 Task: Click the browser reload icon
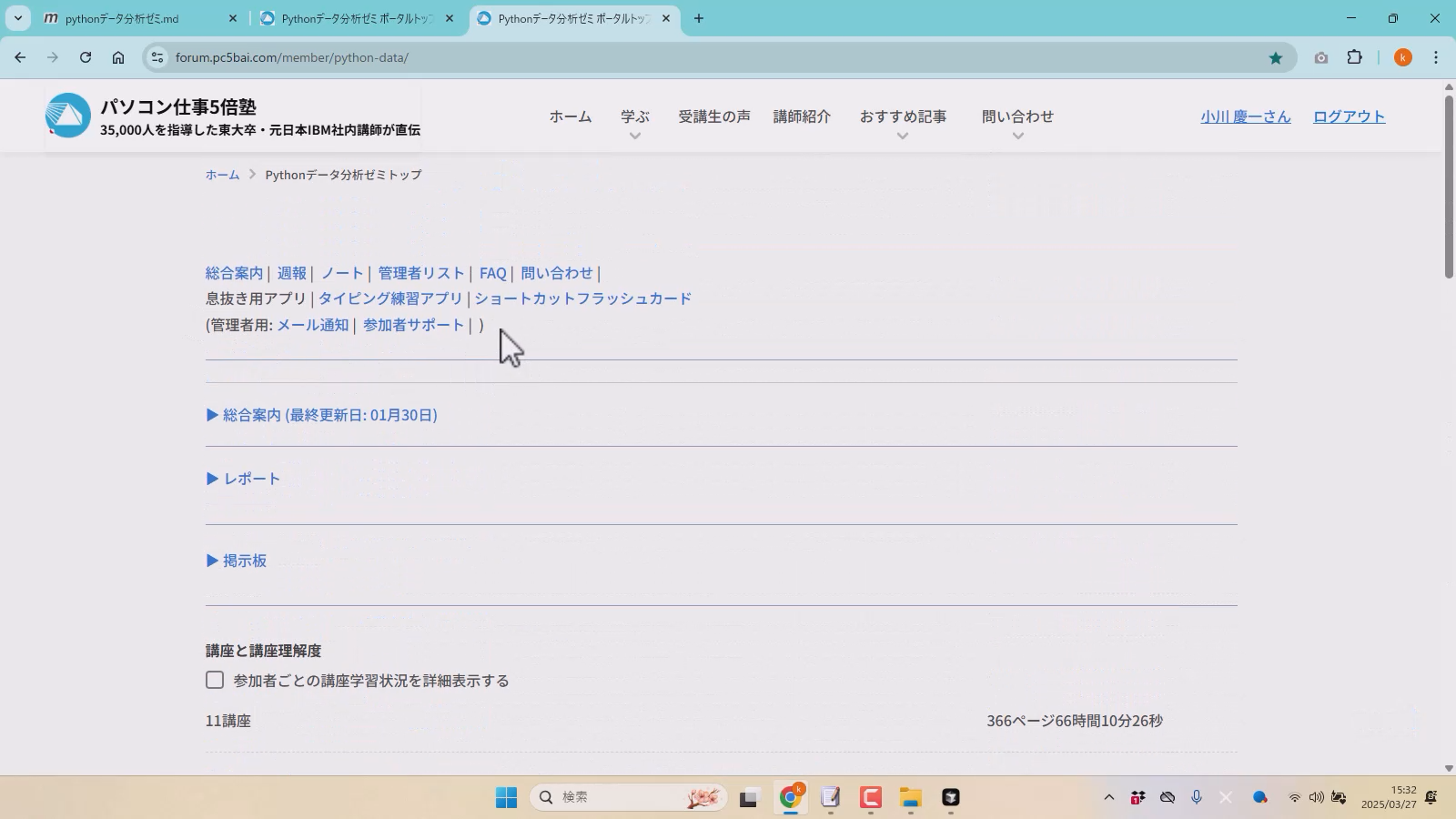click(x=86, y=57)
